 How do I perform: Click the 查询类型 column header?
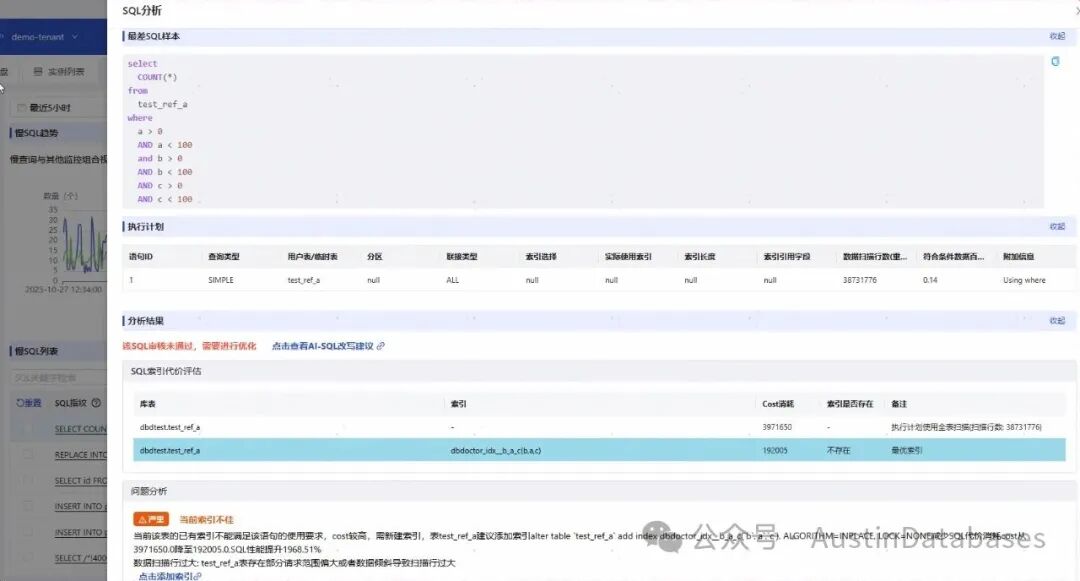click(x=224, y=257)
